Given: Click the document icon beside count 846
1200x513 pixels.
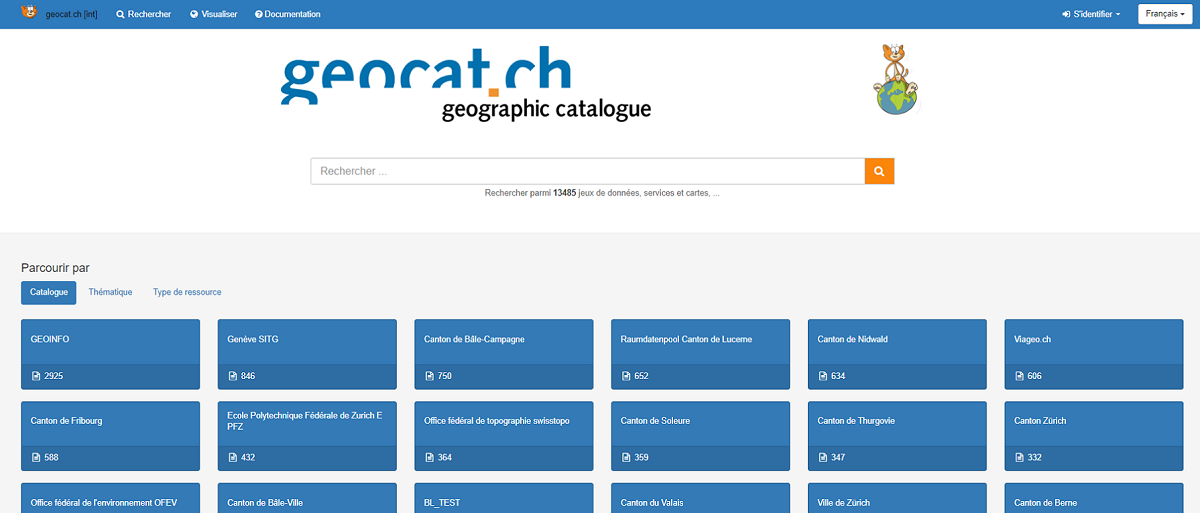Looking at the screenshot, I should (x=233, y=376).
